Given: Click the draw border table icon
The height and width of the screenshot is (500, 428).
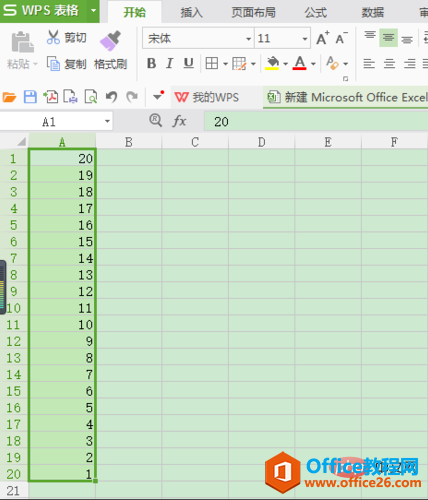Looking at the screenshot, I should [239, 63].
